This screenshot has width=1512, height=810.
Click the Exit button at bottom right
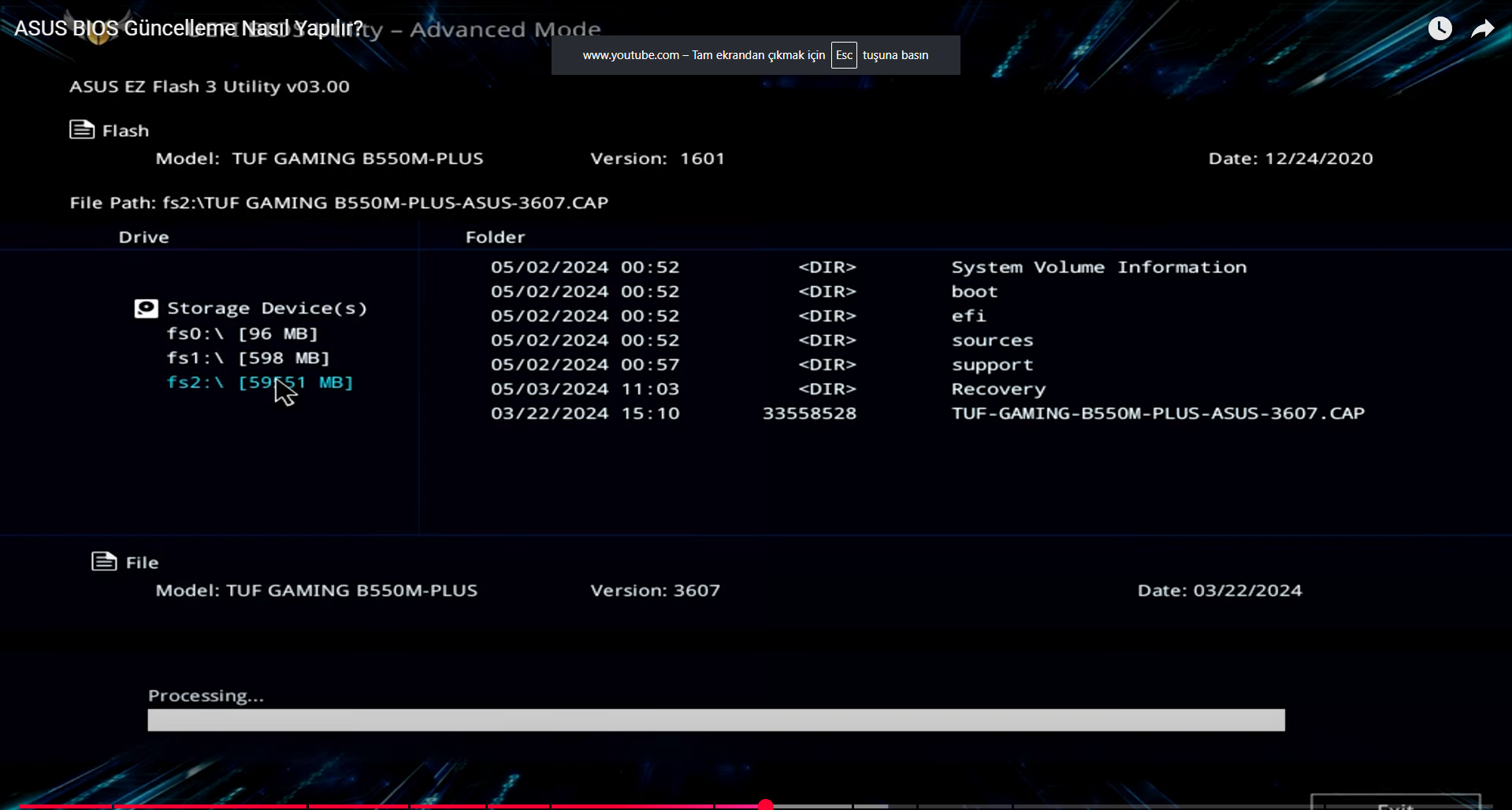coord(1395,802)
